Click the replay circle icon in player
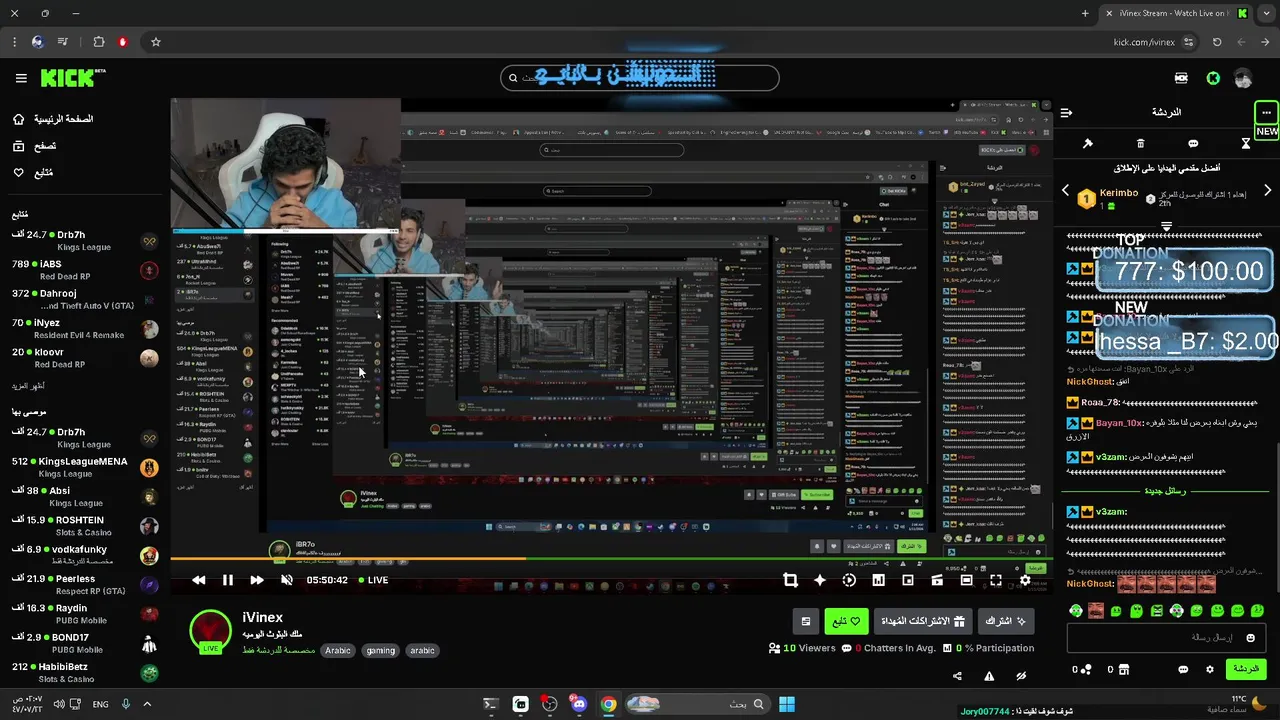Viewport: 1280px width, 720px height. pyautogui.click(x=849, y=580)
